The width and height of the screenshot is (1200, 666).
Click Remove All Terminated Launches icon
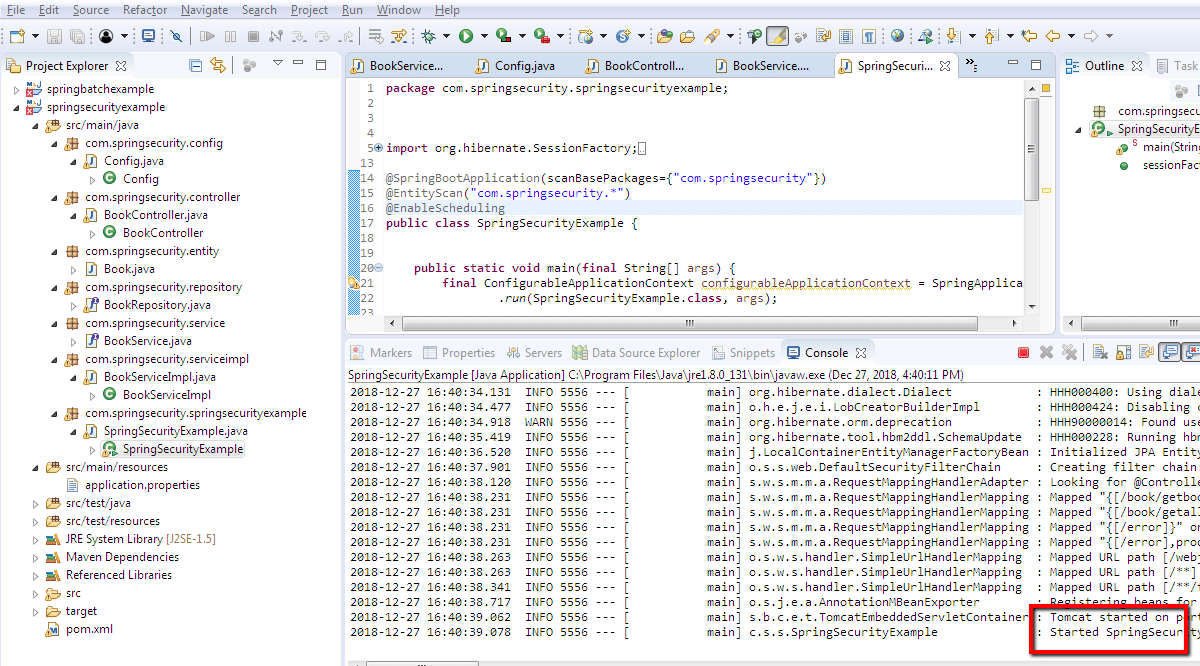[x=1069, y=353]
